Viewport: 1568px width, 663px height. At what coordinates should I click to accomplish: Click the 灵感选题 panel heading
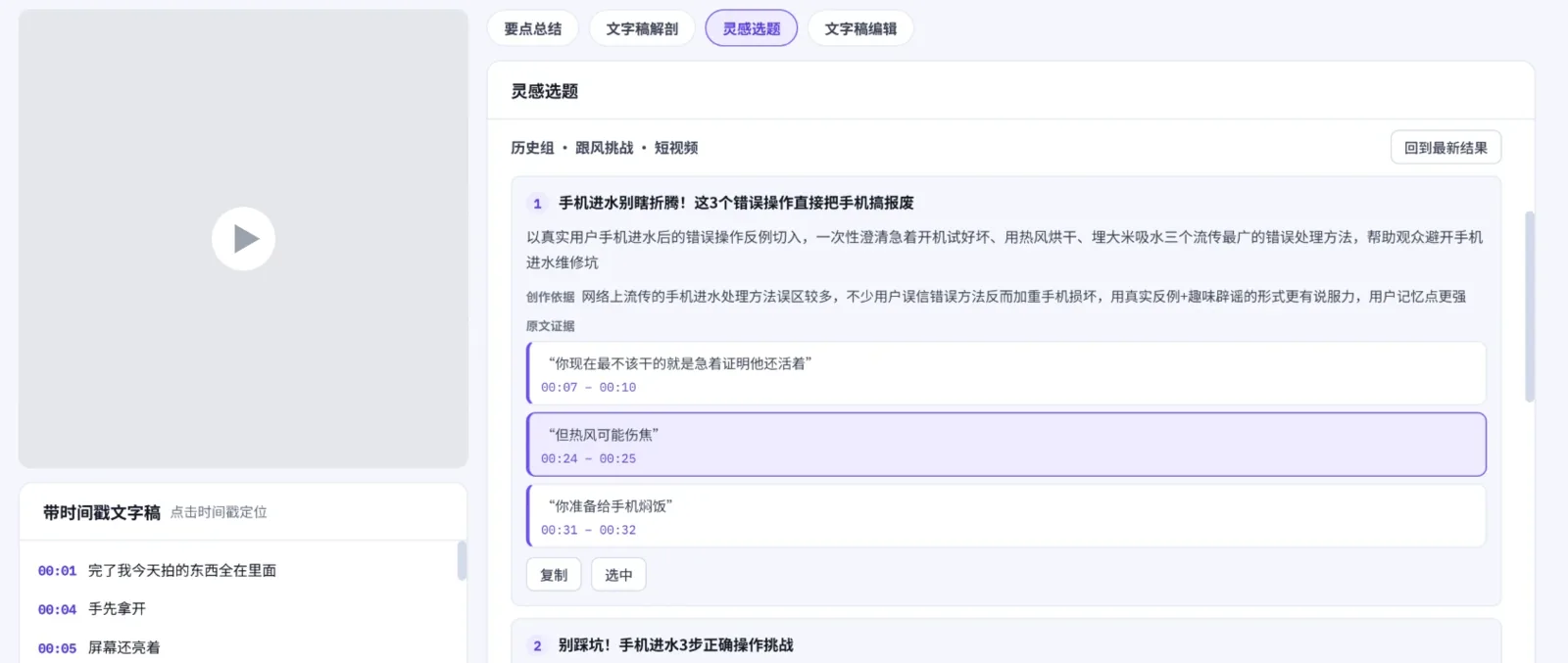pyautogui.click(x=545, y=91)
